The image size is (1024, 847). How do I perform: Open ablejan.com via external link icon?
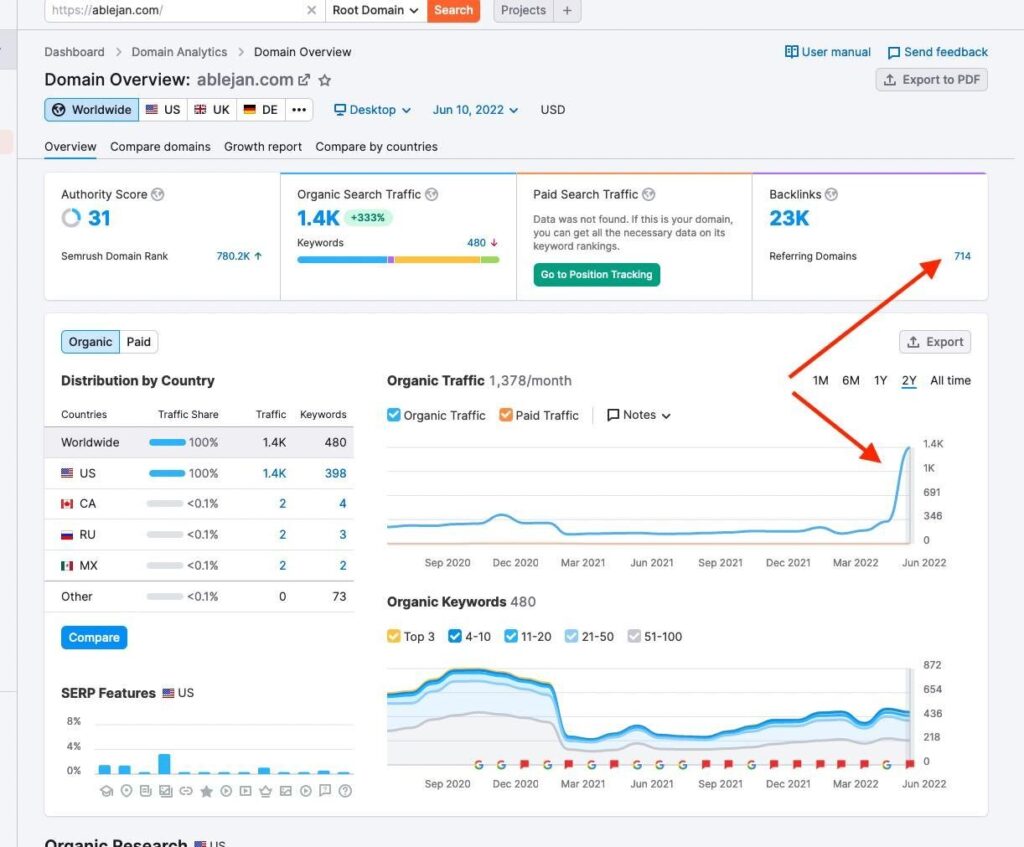304,80
